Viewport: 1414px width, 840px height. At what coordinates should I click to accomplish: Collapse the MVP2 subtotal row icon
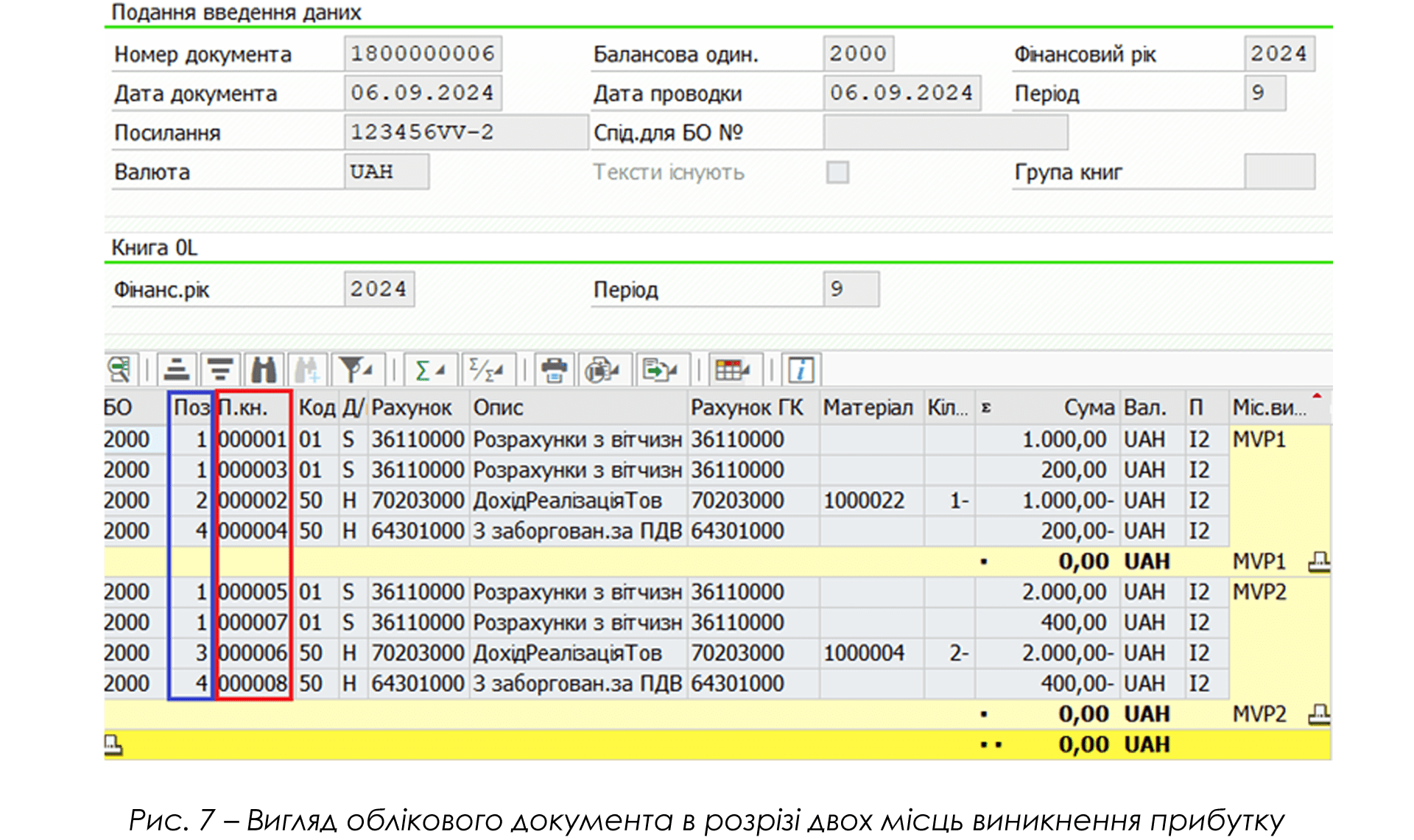1318,714
